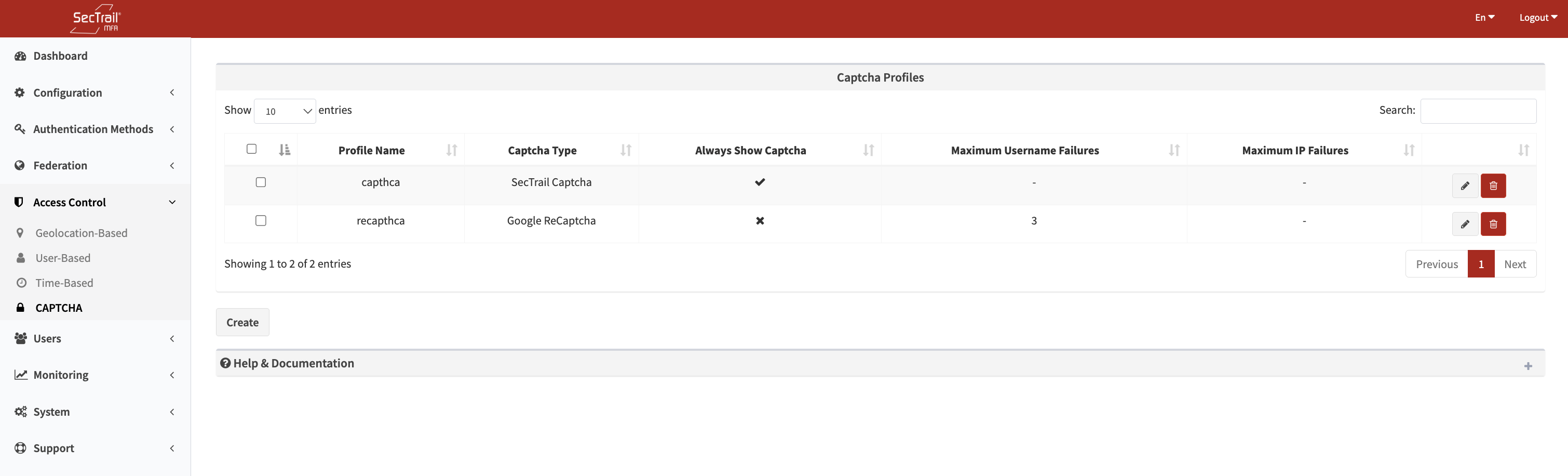Open the Dashboard menu item
This screenshot has height=476, width=1568.
coord(60,56)
